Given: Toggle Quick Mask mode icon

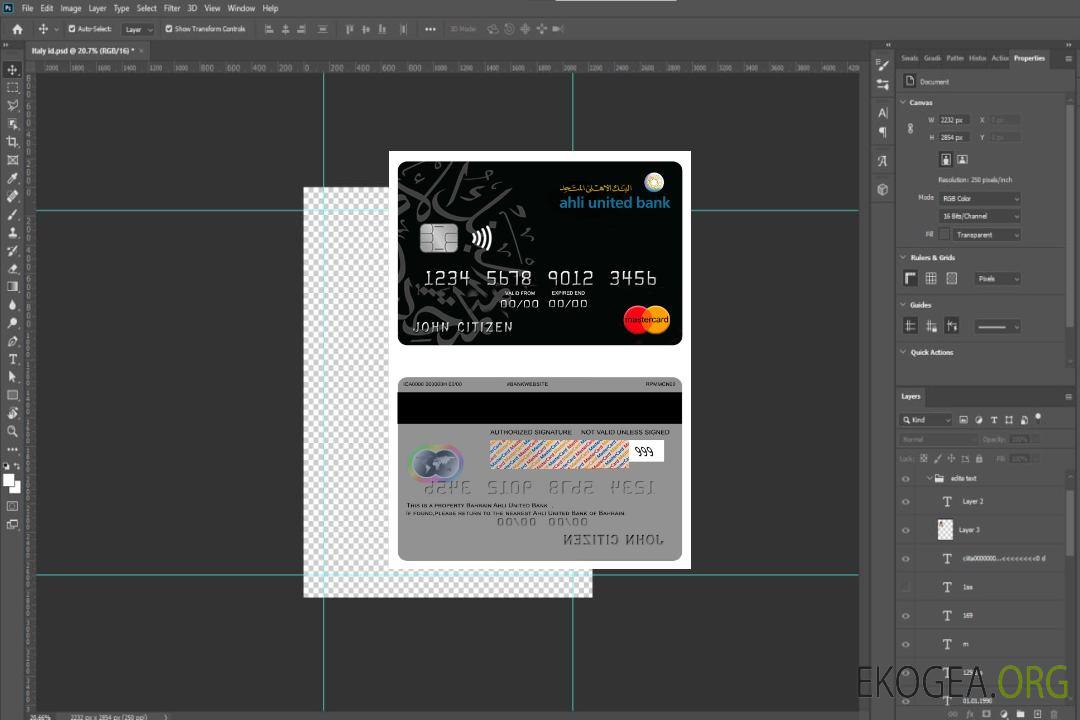Looking at the screenshot, I should click(12, 506).
